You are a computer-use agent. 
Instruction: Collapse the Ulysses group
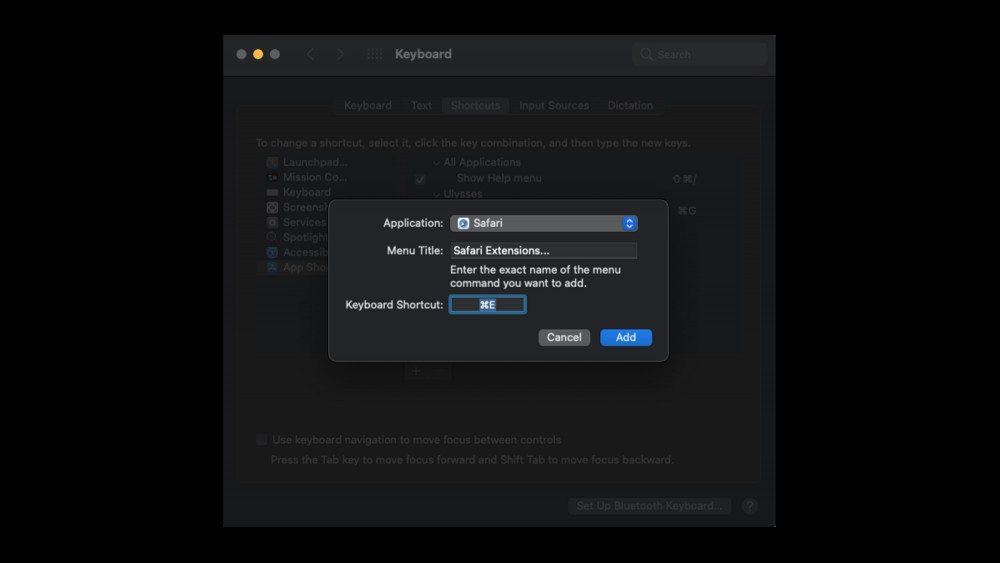point(436,194)
